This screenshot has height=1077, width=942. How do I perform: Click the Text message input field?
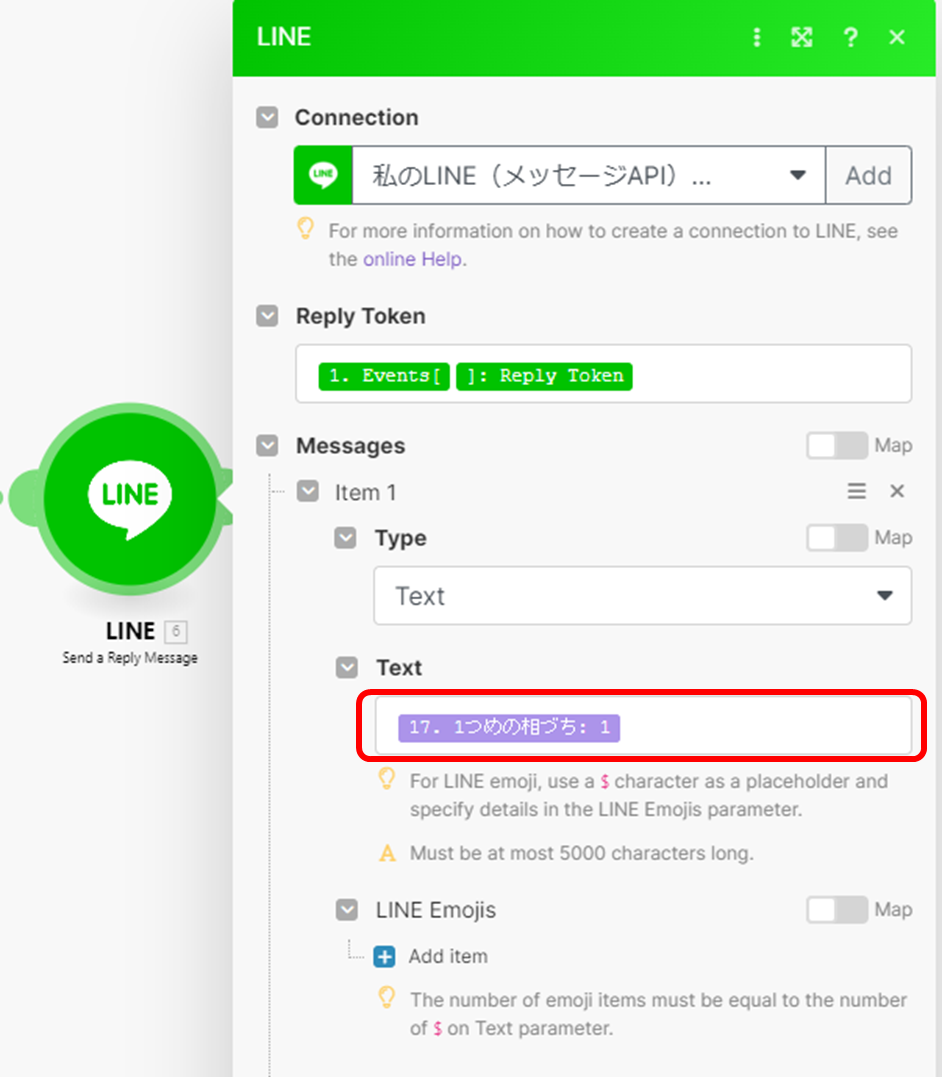(643, 726)
